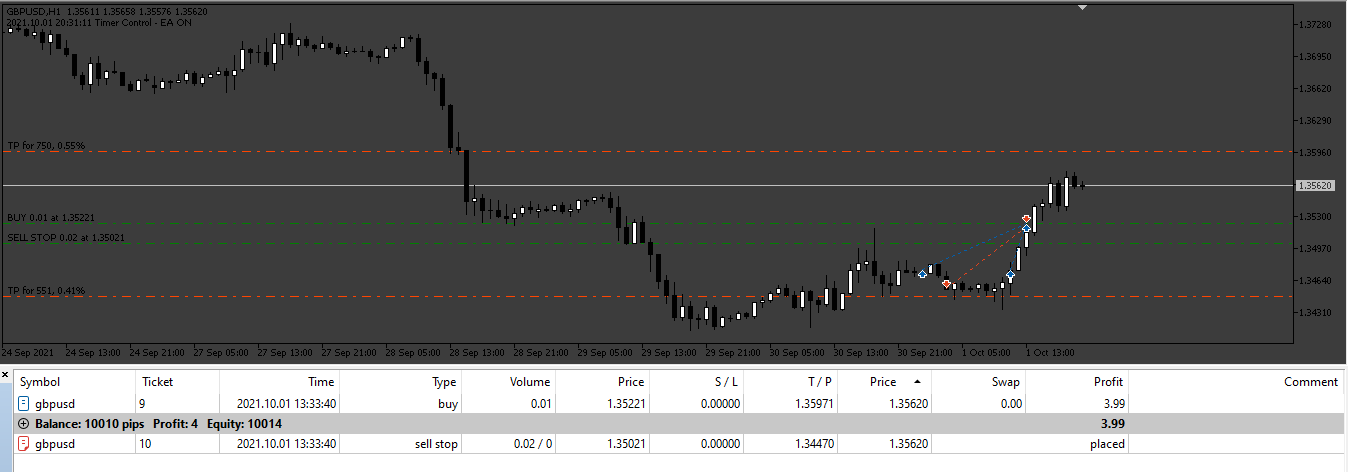Select the 'BUY 0.01 at 1.35221' line label

tap(51, 217)
